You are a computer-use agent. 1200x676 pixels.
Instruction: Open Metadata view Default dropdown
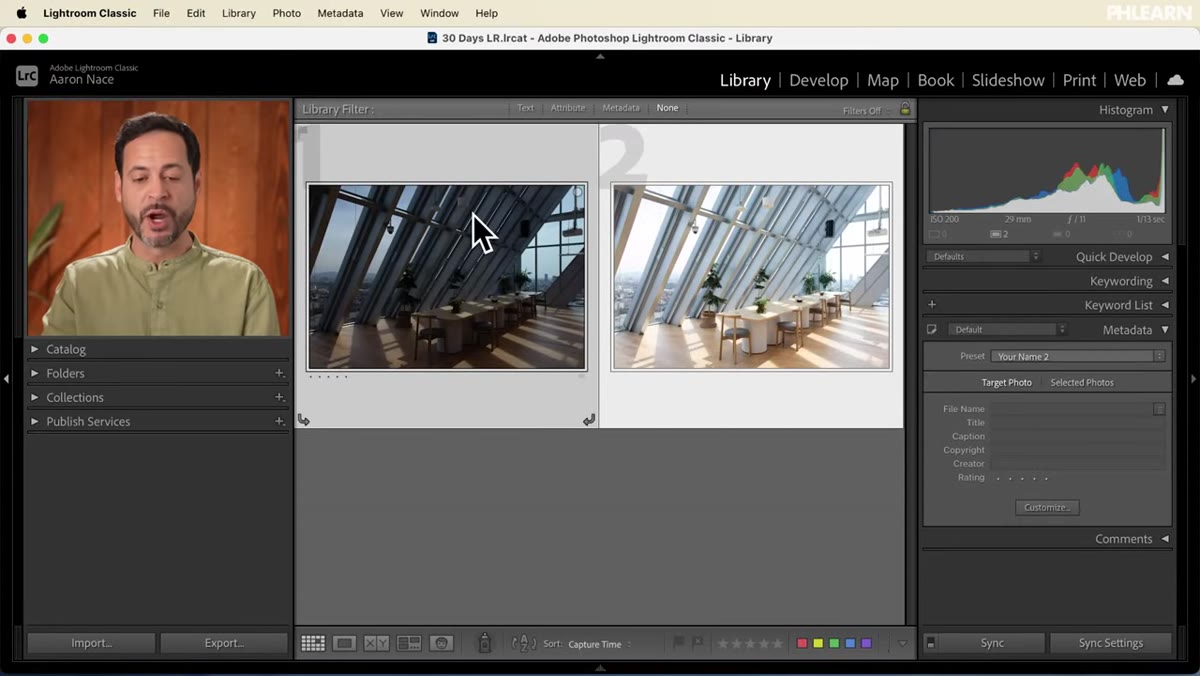pyautogui.click(x=1008, y=329)
